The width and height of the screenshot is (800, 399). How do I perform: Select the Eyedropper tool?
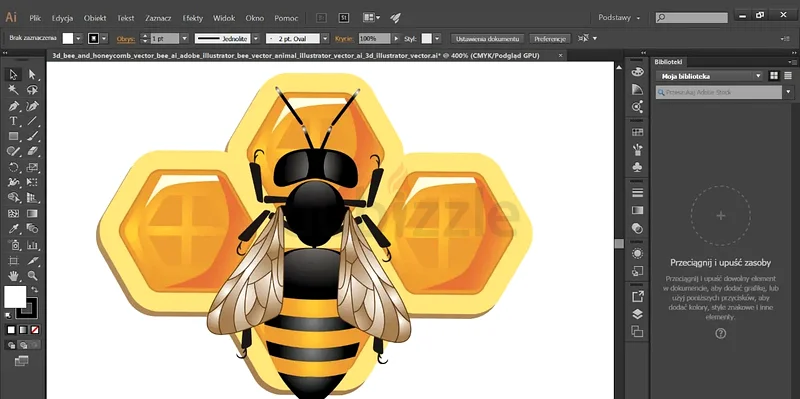[13, 229]
